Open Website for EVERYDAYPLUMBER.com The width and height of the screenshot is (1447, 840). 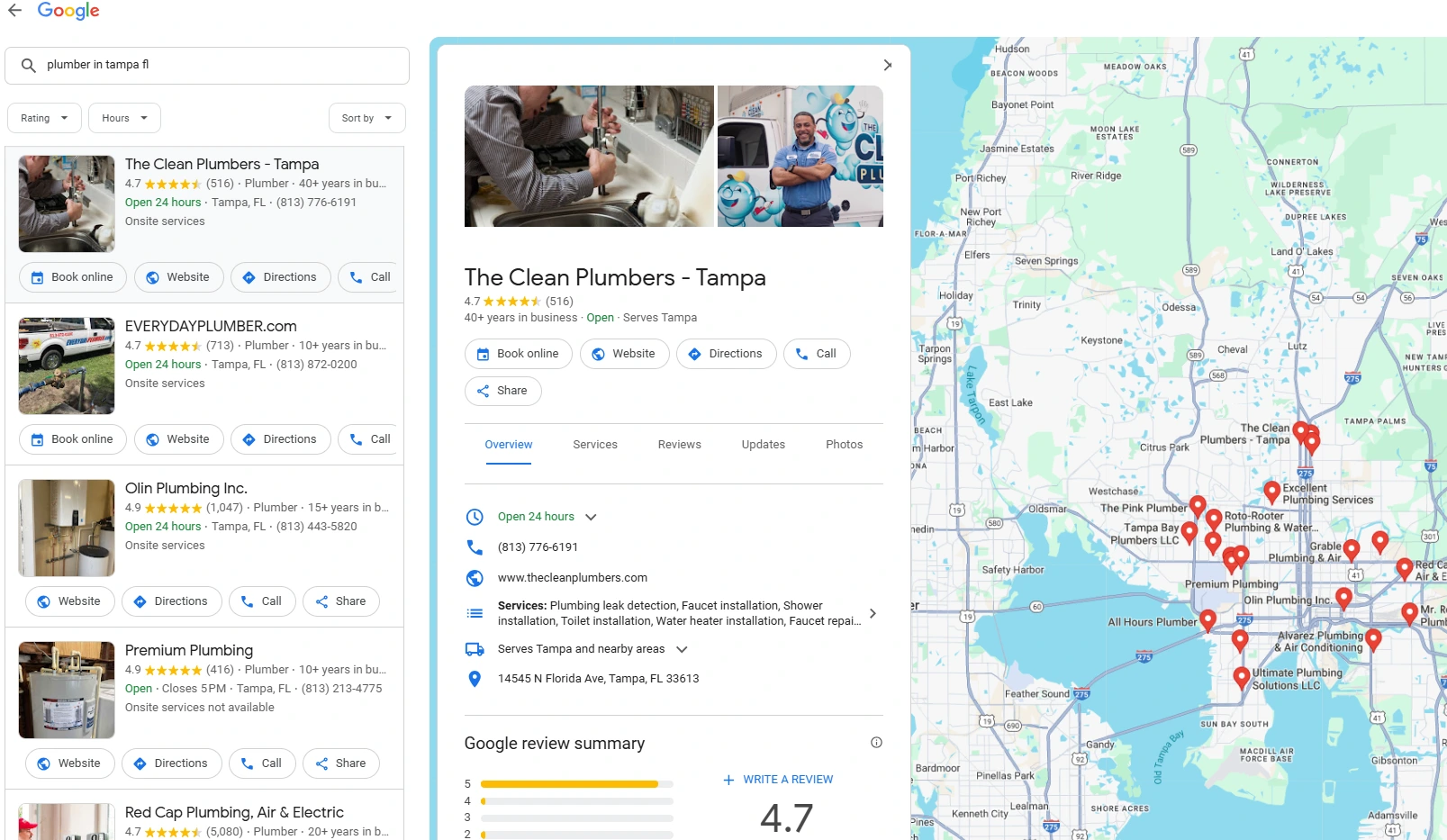[178, 439]
